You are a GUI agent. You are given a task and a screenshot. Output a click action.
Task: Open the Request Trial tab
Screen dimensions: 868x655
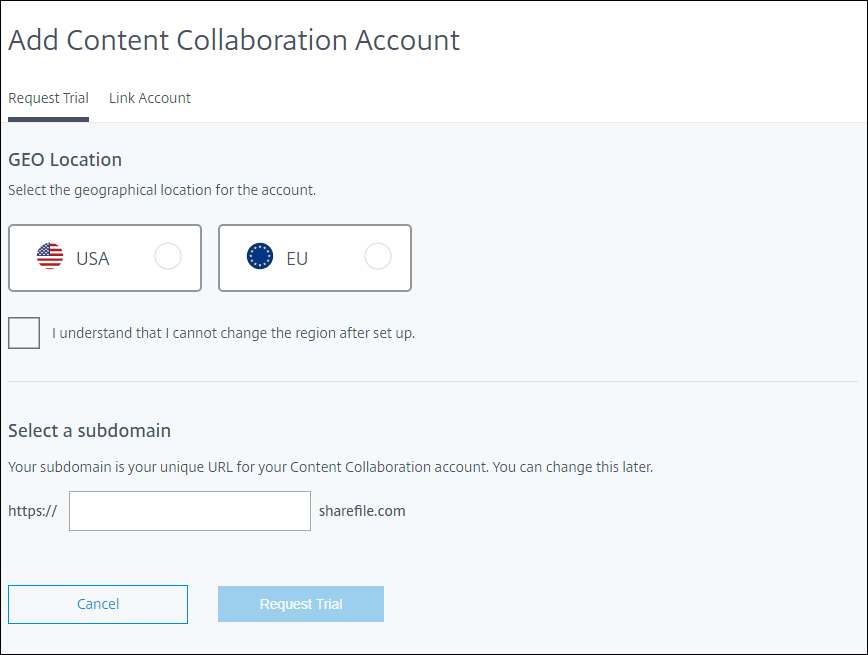tap(48, 98)
